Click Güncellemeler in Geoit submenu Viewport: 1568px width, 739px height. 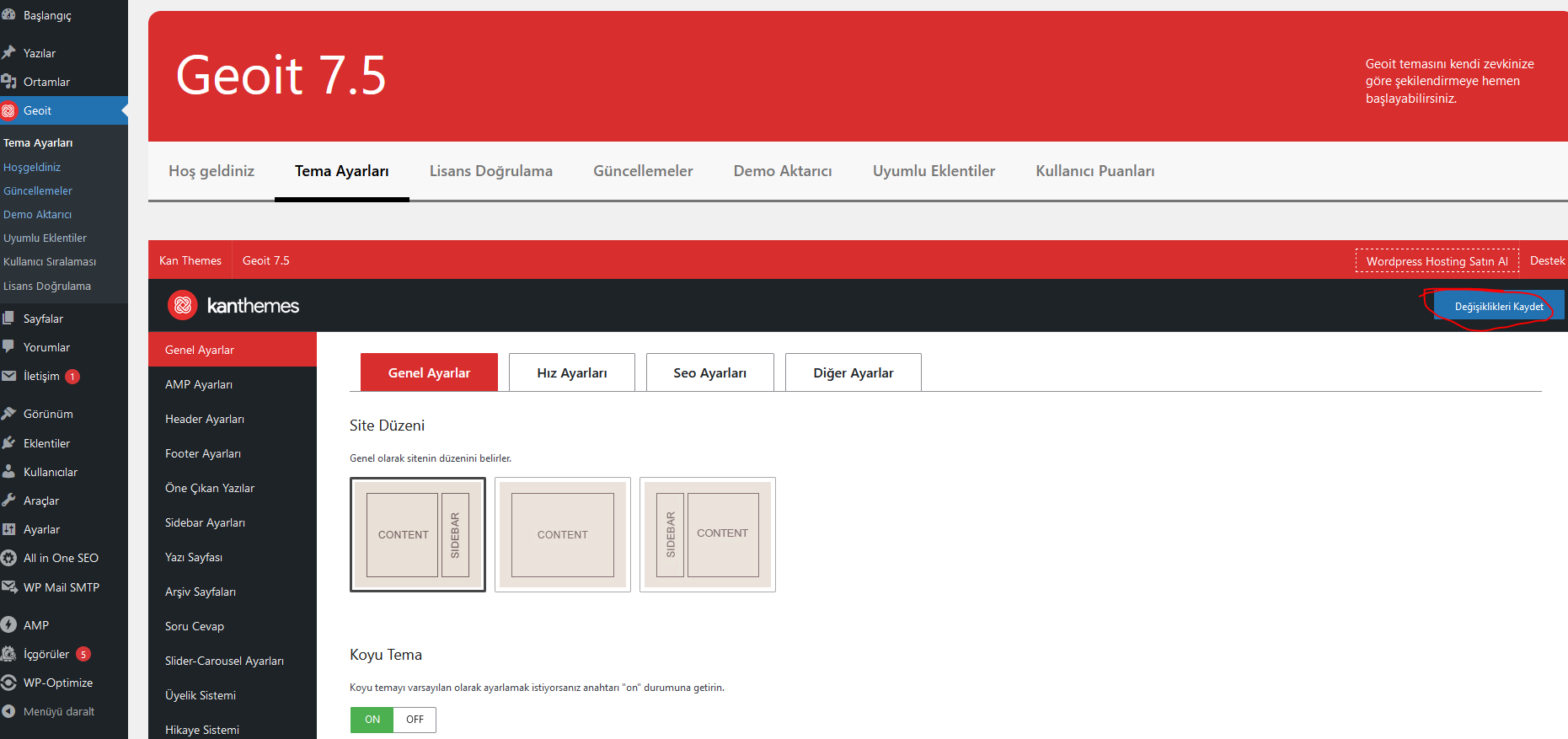[38, 190]
